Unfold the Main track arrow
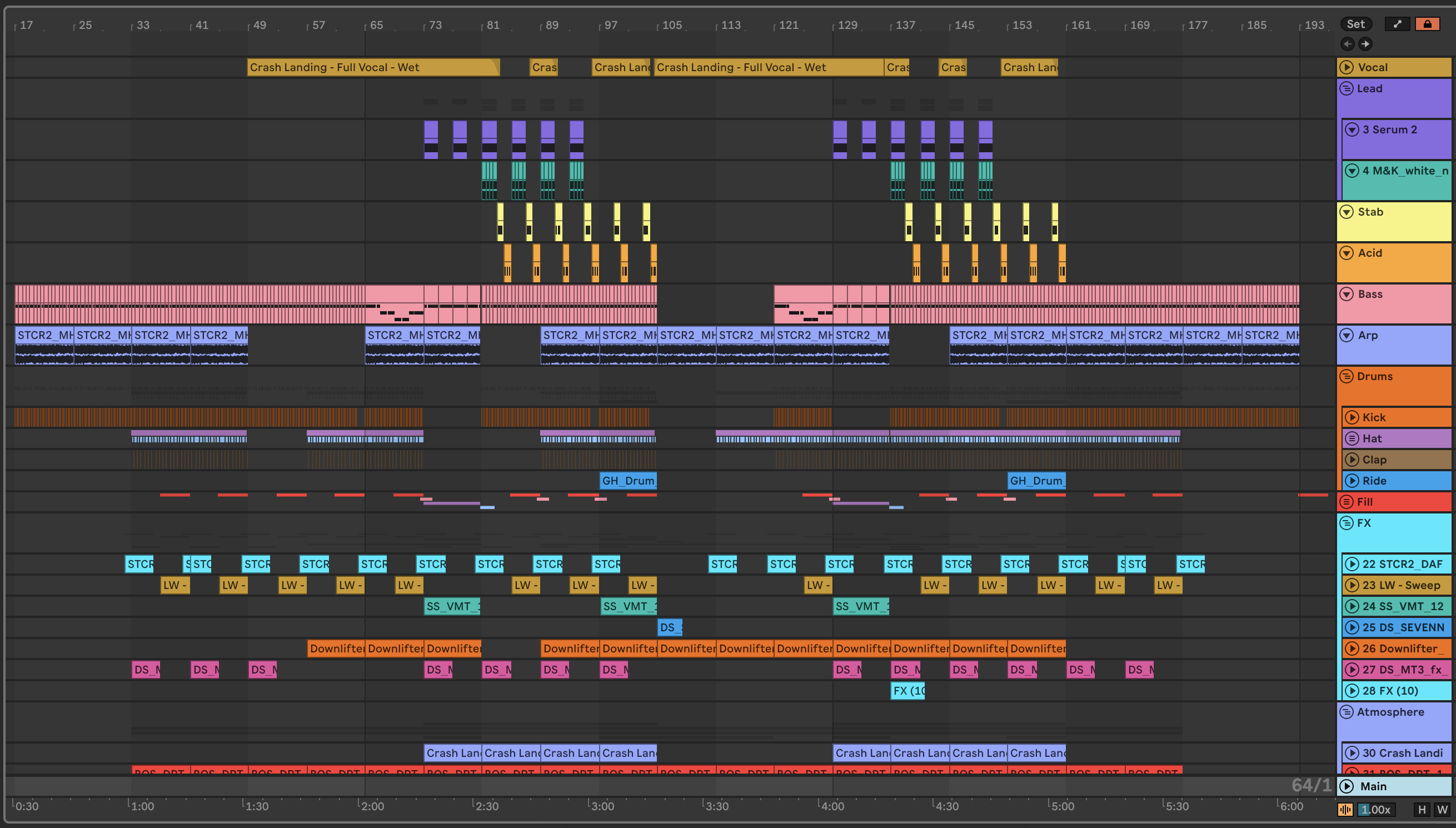 1347,786
